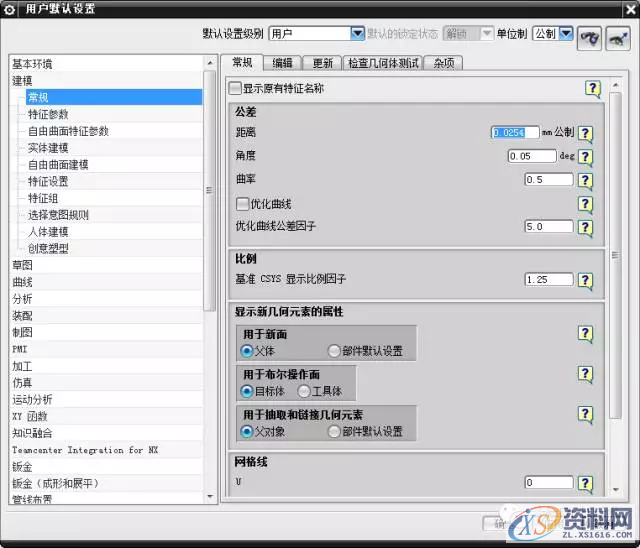This screenshot has height=548, width=640.
Task: Open the 单位制 dropdown
Action: tap(566, 33)
